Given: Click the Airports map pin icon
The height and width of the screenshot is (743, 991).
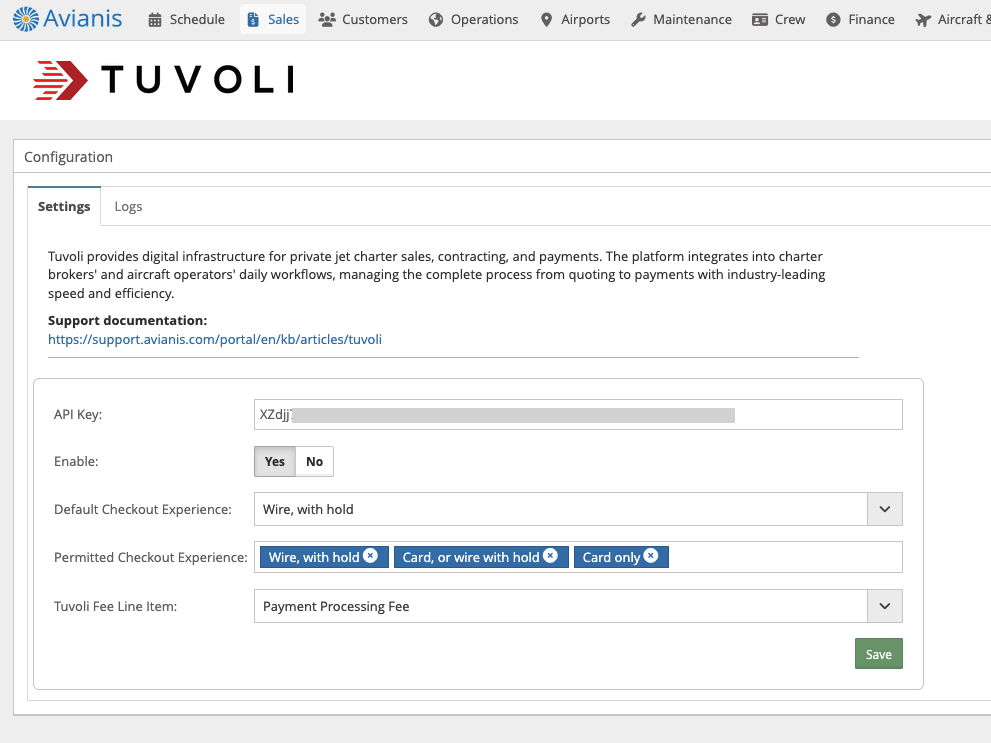Looking at the screenshot, I should (547, 20).
